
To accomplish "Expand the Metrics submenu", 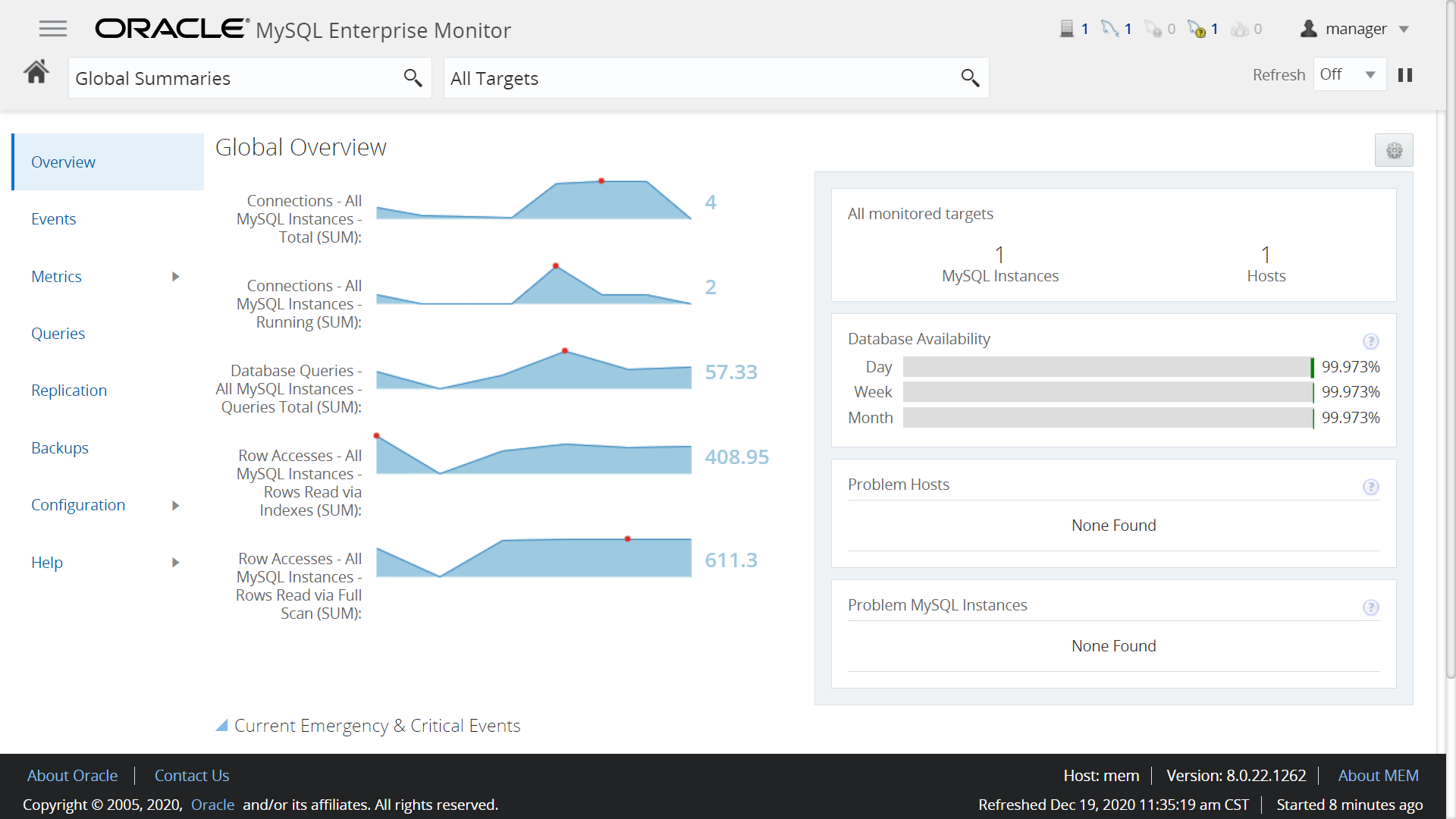I will click(x=175, y=277).
